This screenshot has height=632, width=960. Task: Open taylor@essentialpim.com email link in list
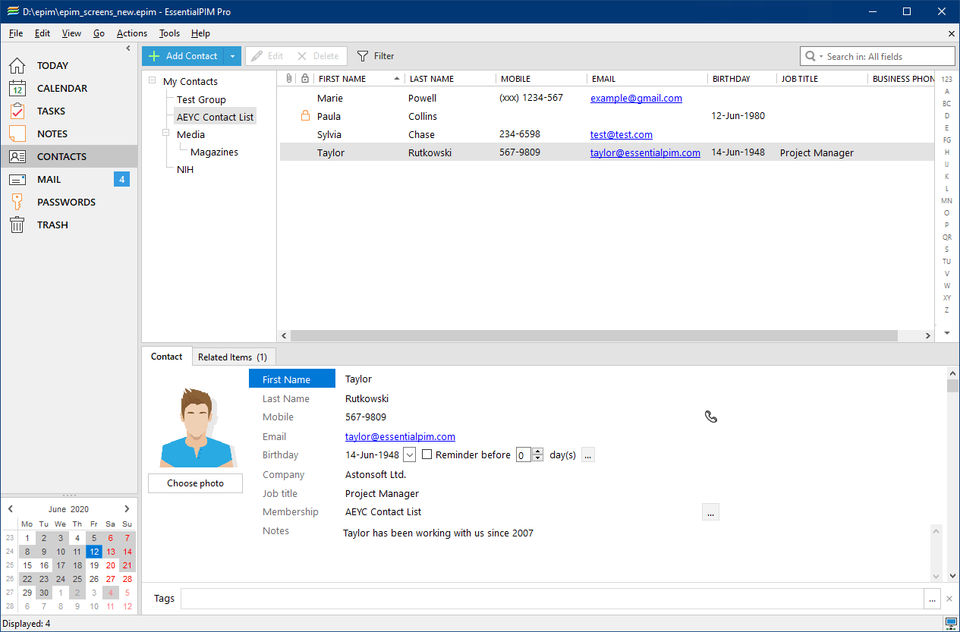pos(645,153)
